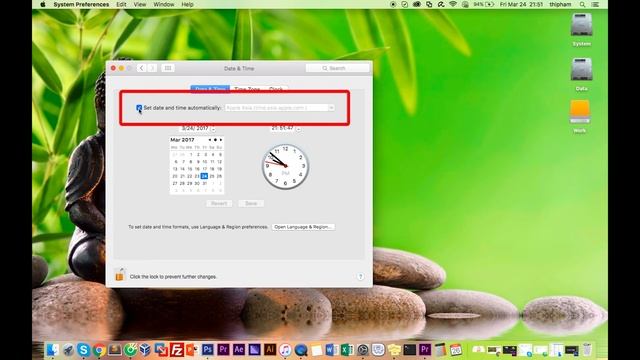Switch to the Date & Time tab
Viewport: 640px width, 360px height.
(210, 89)
